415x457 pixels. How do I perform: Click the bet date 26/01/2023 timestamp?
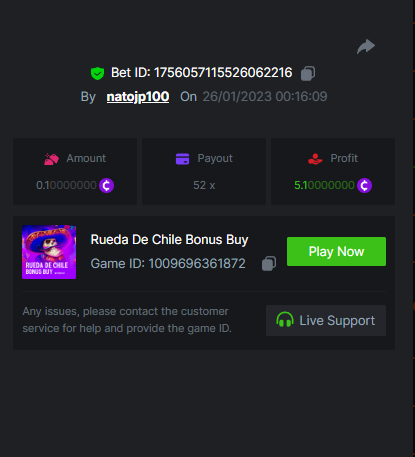click(x=265, y=97)
